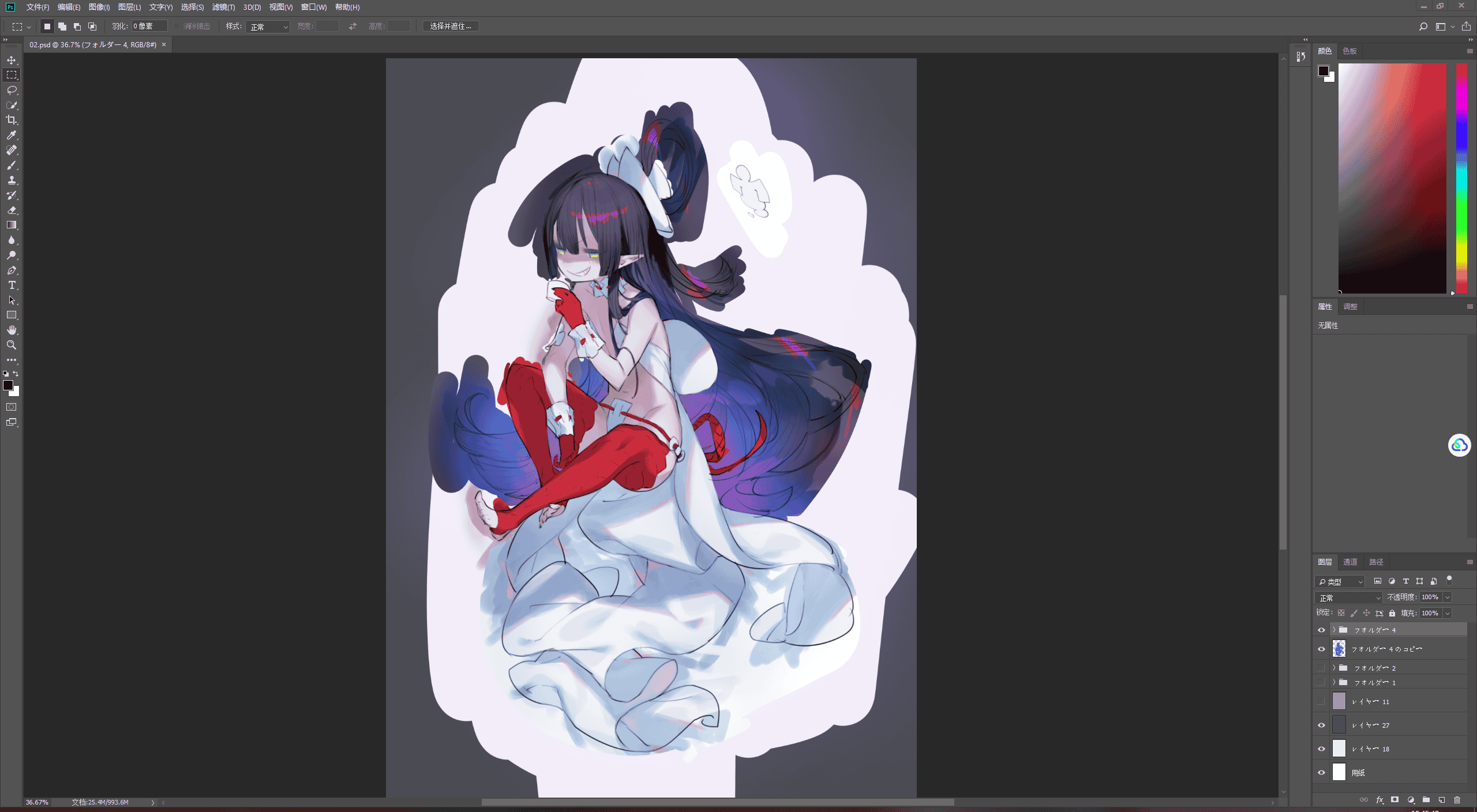The image size is (1477, 812).
Task: Hide the レイヤー 27 layer
Action: point(1321,725)
